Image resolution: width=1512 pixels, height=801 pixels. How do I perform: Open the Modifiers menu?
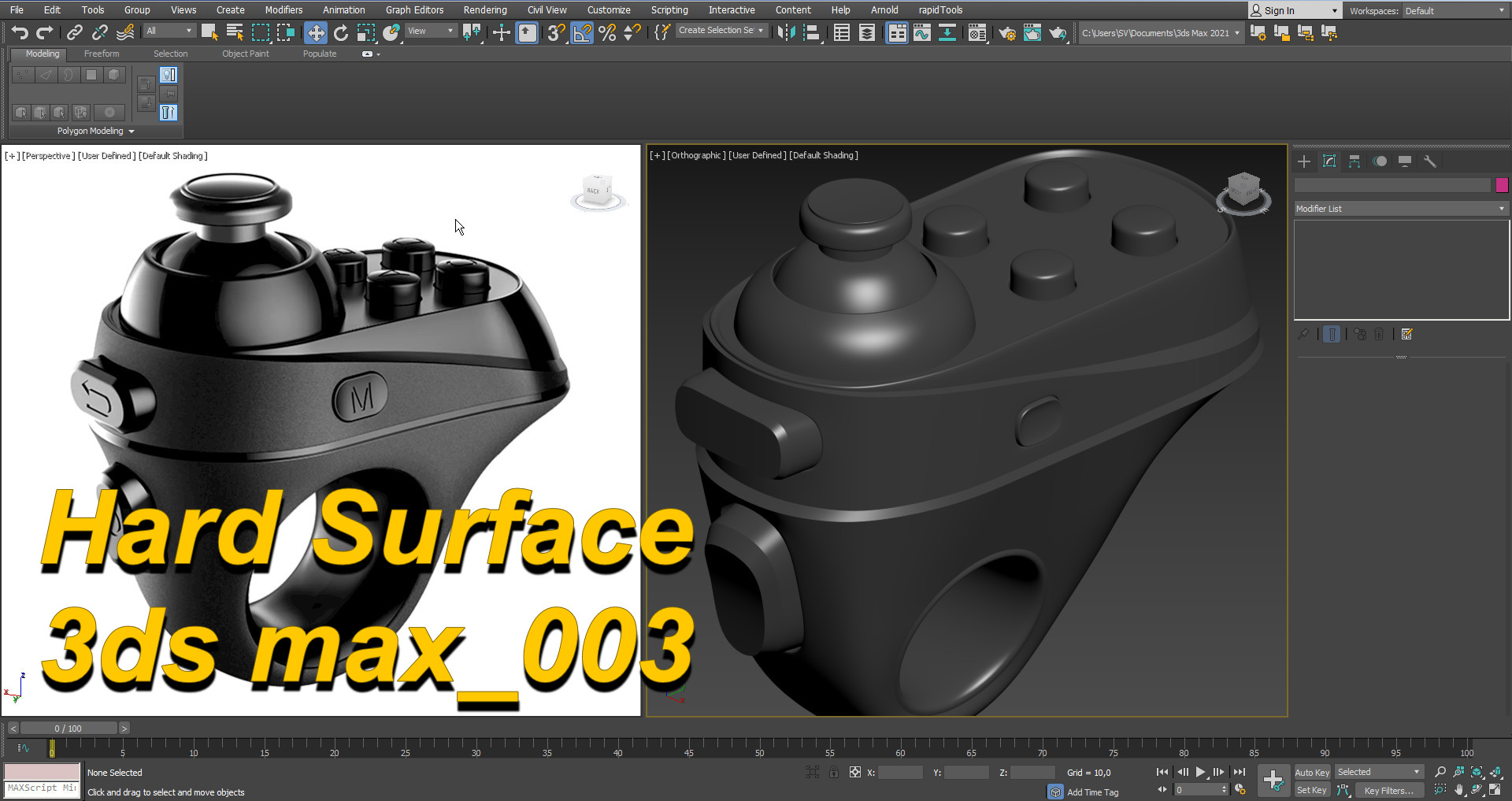pyautogui.click(x=283, y=9)
